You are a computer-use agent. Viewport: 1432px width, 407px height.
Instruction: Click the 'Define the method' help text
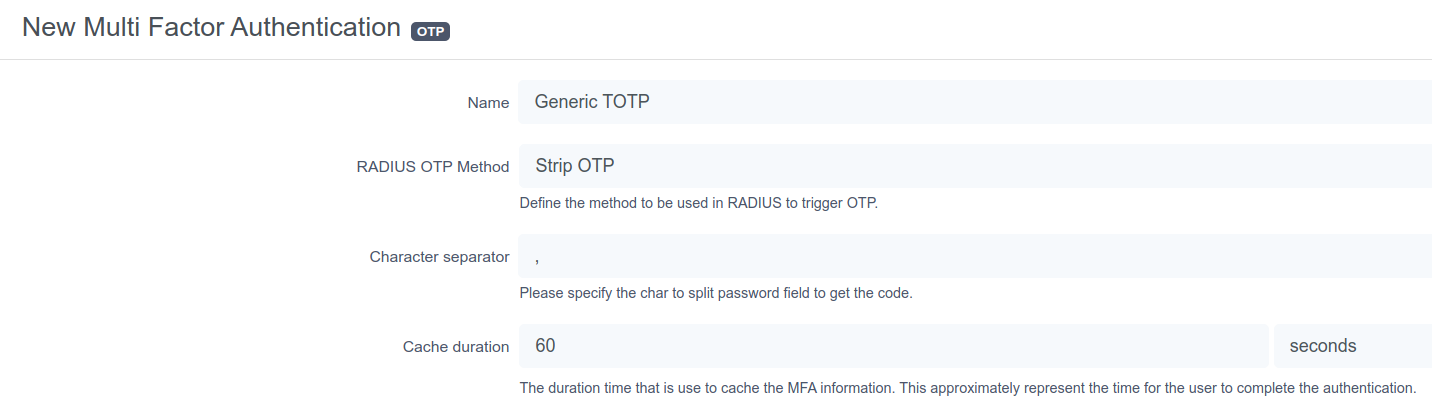(x=698, y=204)
